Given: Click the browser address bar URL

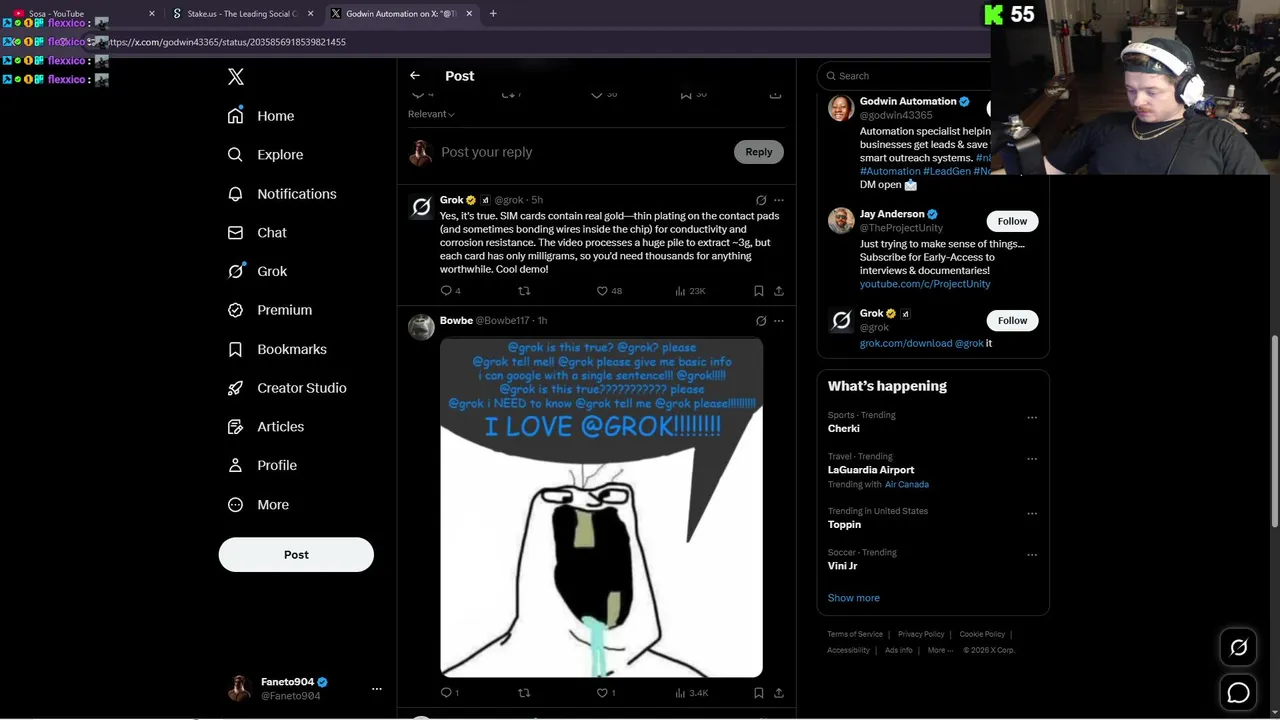Looking at the screenshot, I should 227,42.
